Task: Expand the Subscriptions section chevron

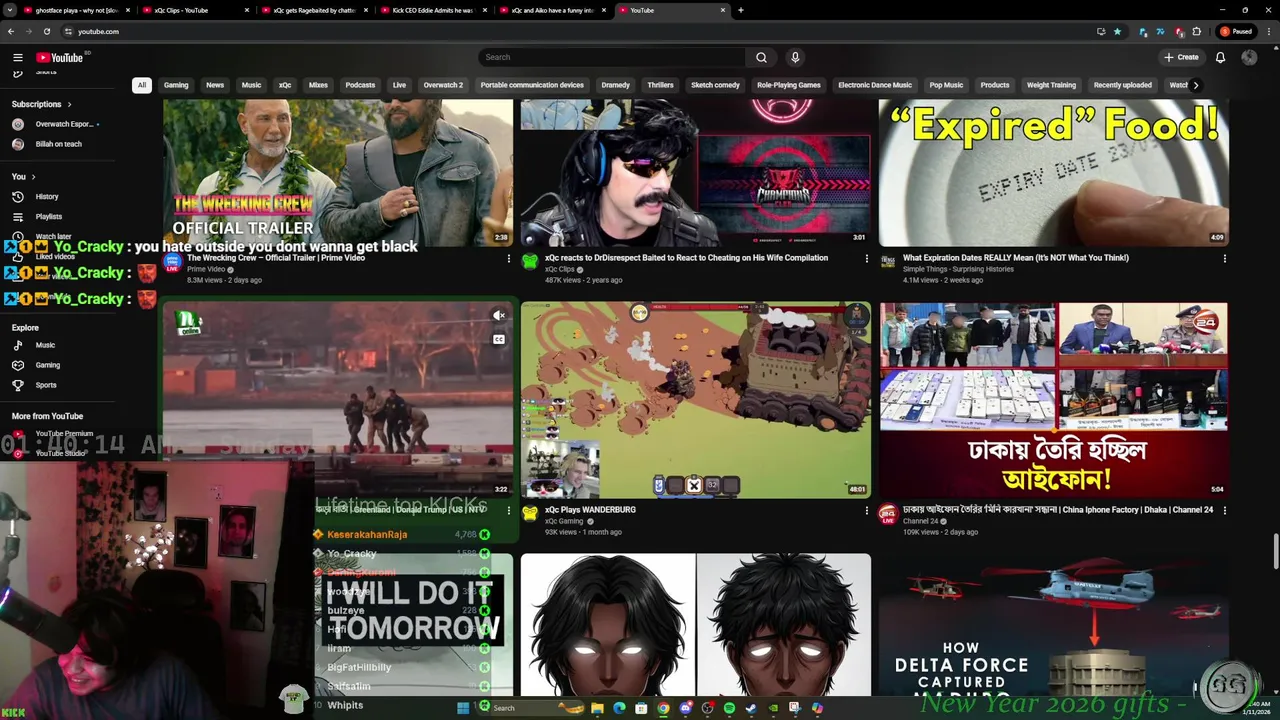Action: coord(69,104)
